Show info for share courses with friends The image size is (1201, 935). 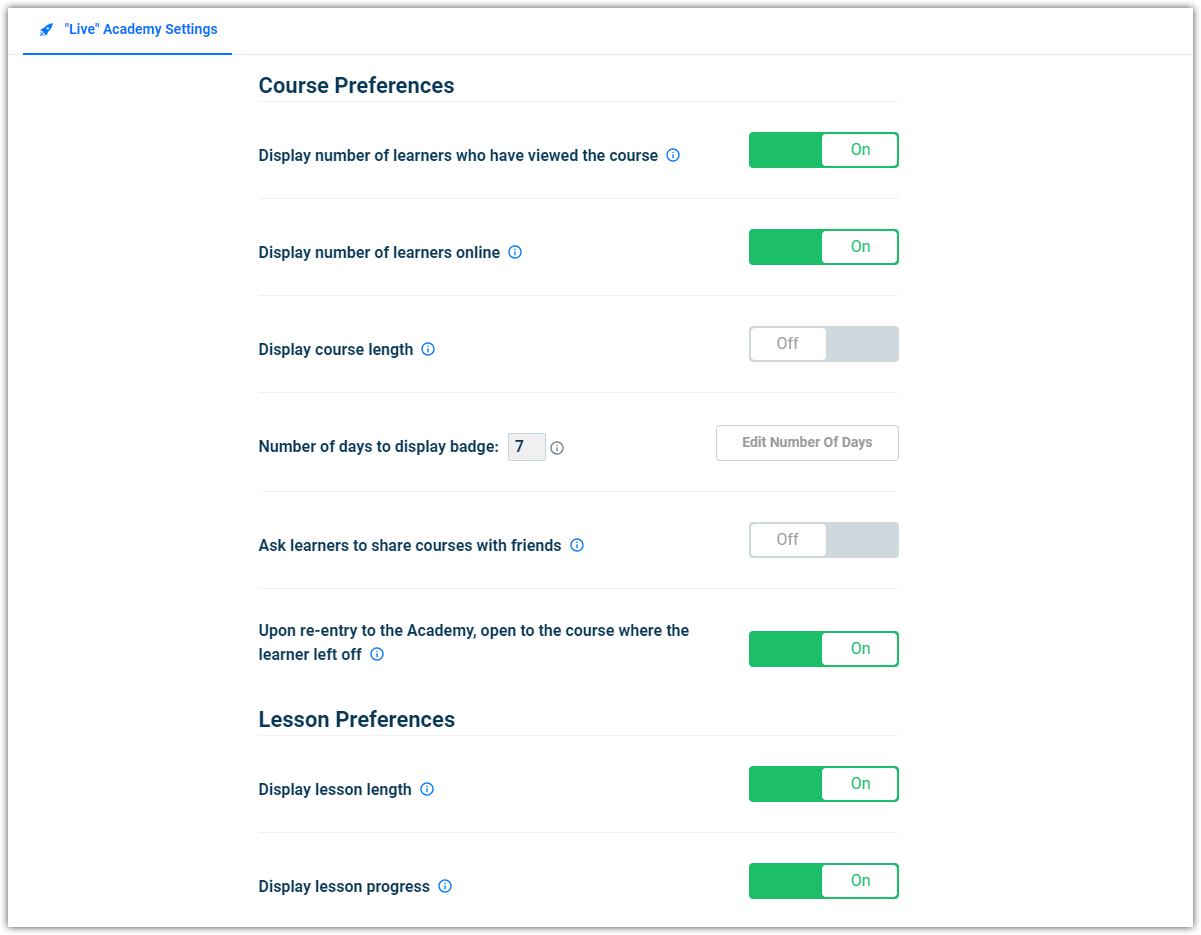click(x=577, y=545)
